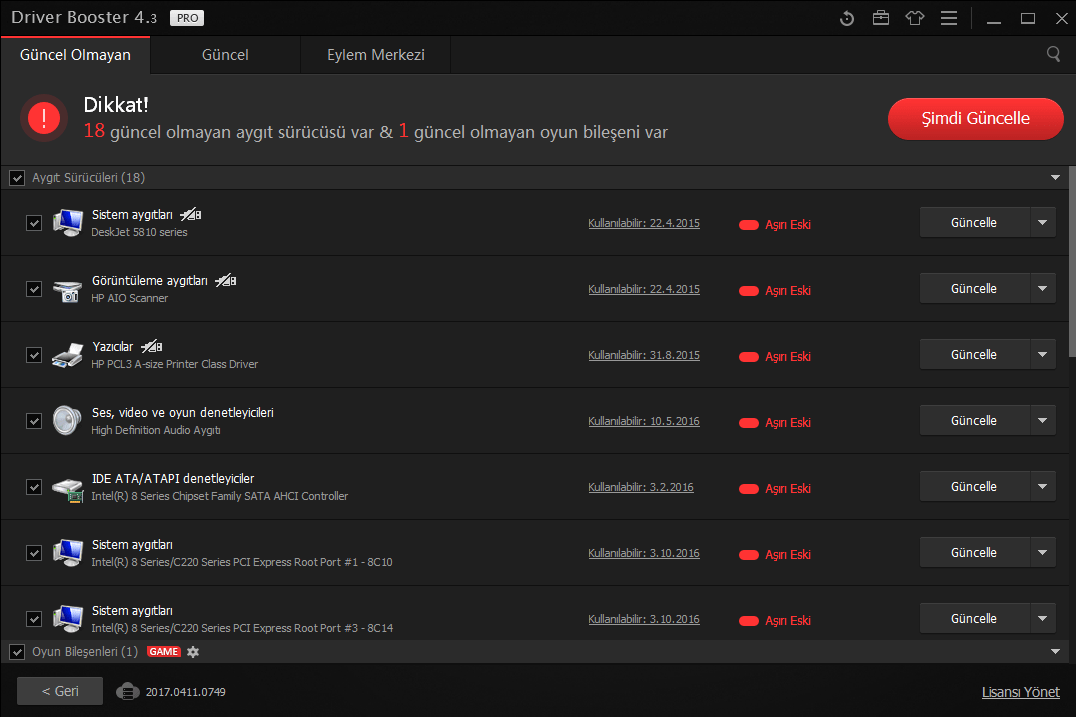Click the restore/rescue history icon
1076x717 pixels.
(x=847, y=19)
